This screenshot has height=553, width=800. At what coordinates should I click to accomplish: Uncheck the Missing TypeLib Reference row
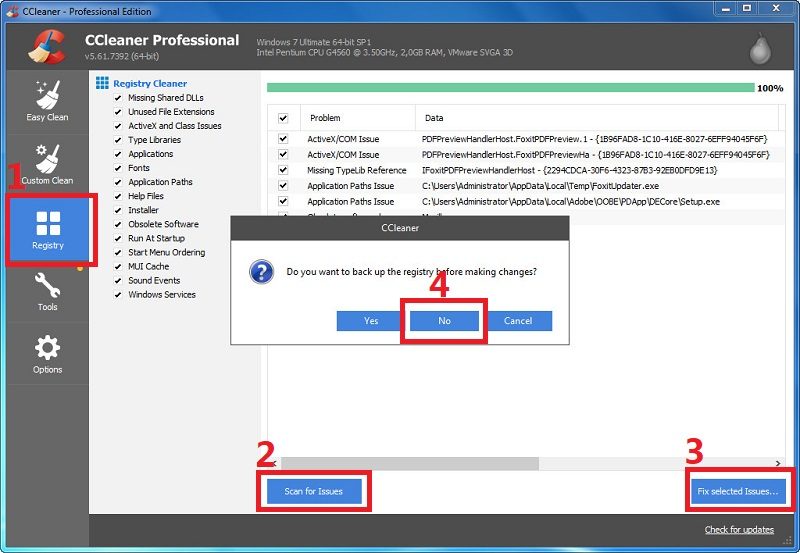click(283, 170)
